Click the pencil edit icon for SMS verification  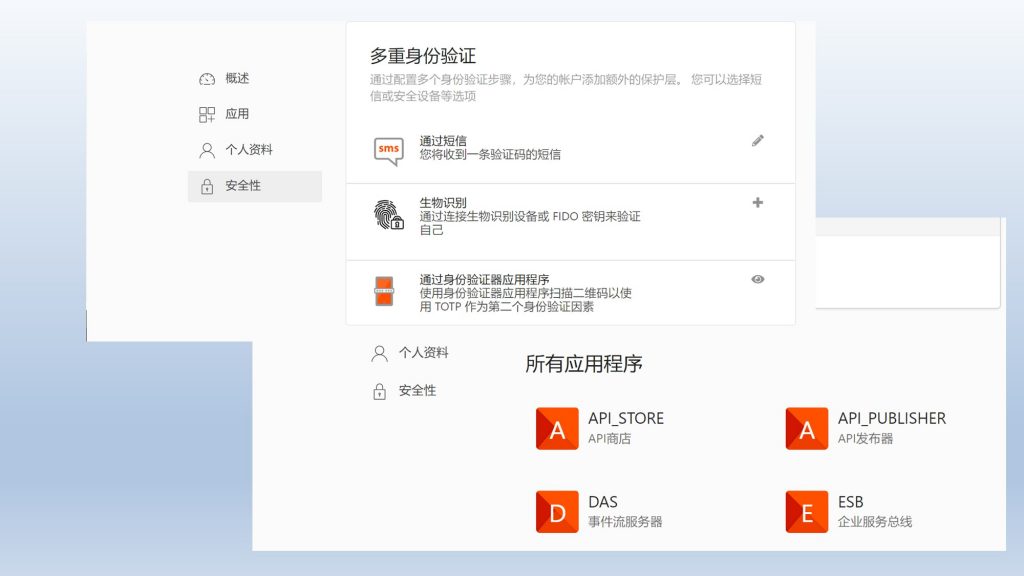pos(757,141)
